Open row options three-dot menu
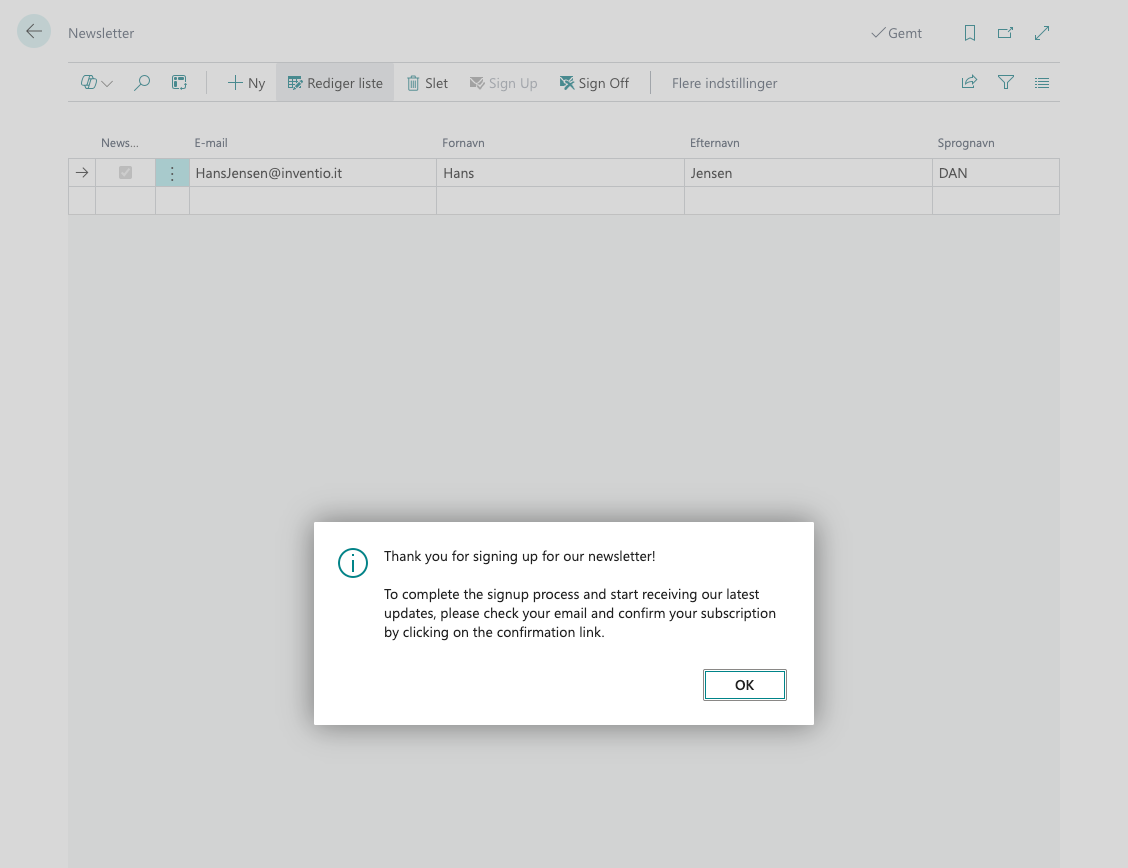1128x868 pixels. click(x=172, y=173)
